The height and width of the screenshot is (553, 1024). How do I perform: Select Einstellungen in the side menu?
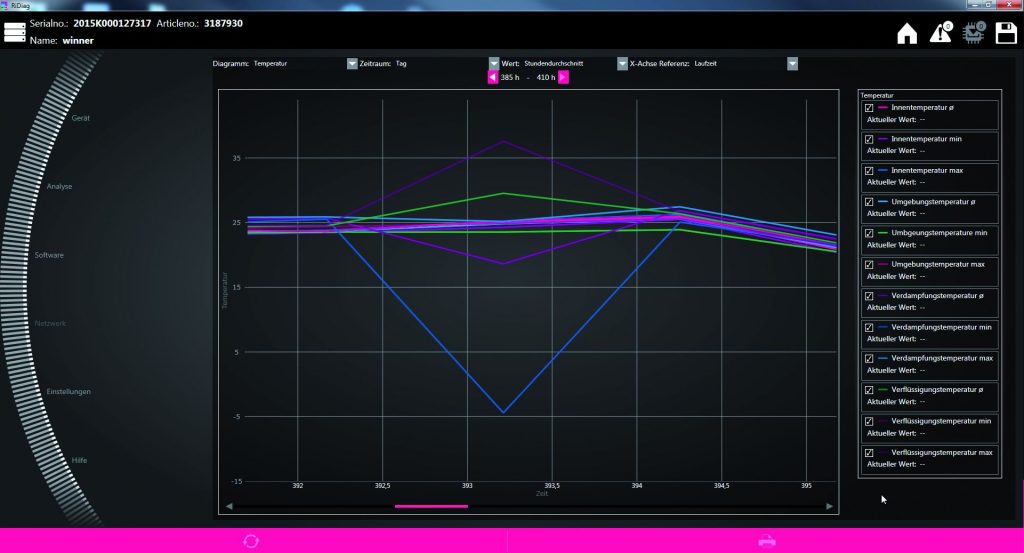point(68,391)
